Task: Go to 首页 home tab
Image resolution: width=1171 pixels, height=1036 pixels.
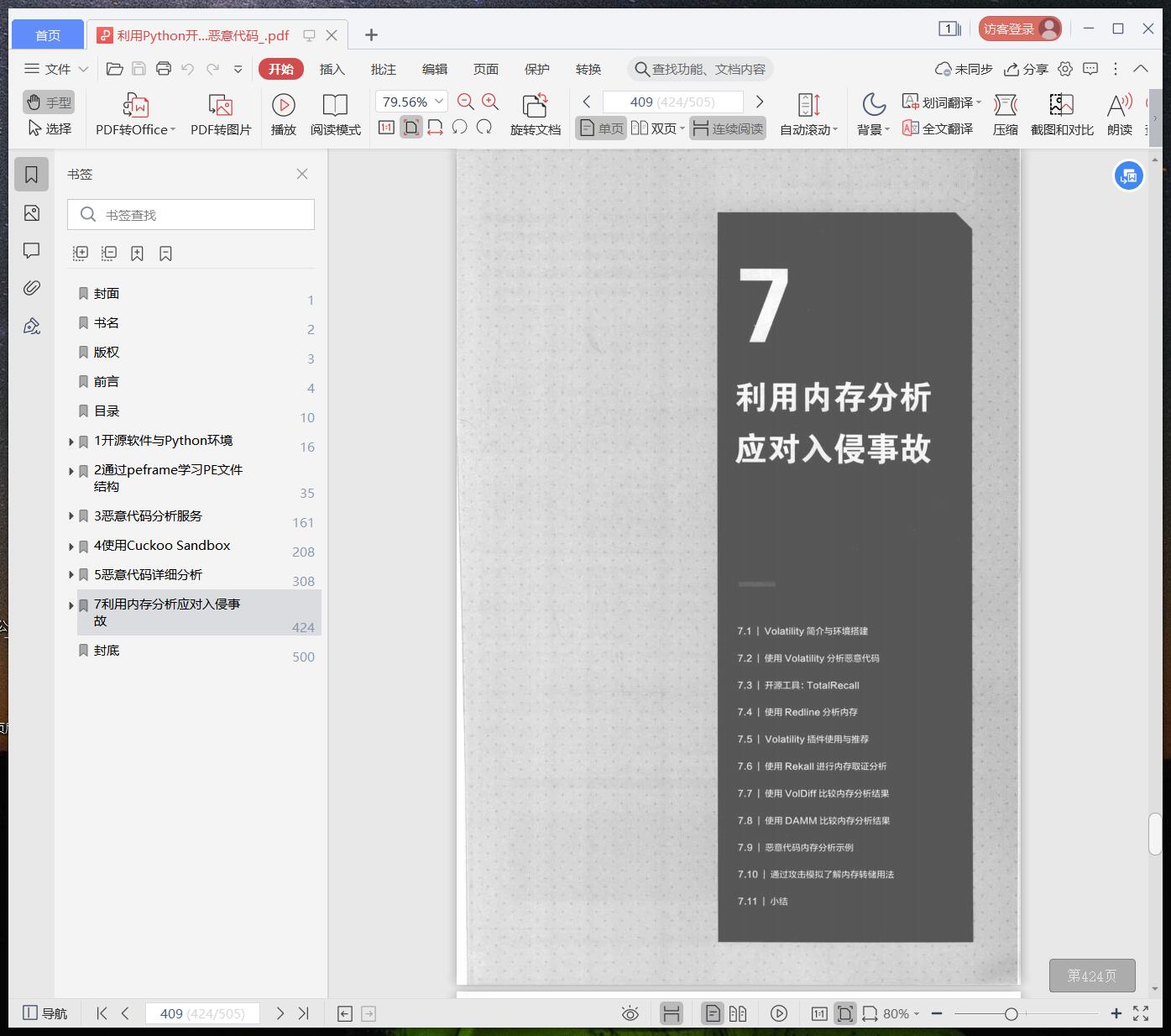Action: coord(48,35)
